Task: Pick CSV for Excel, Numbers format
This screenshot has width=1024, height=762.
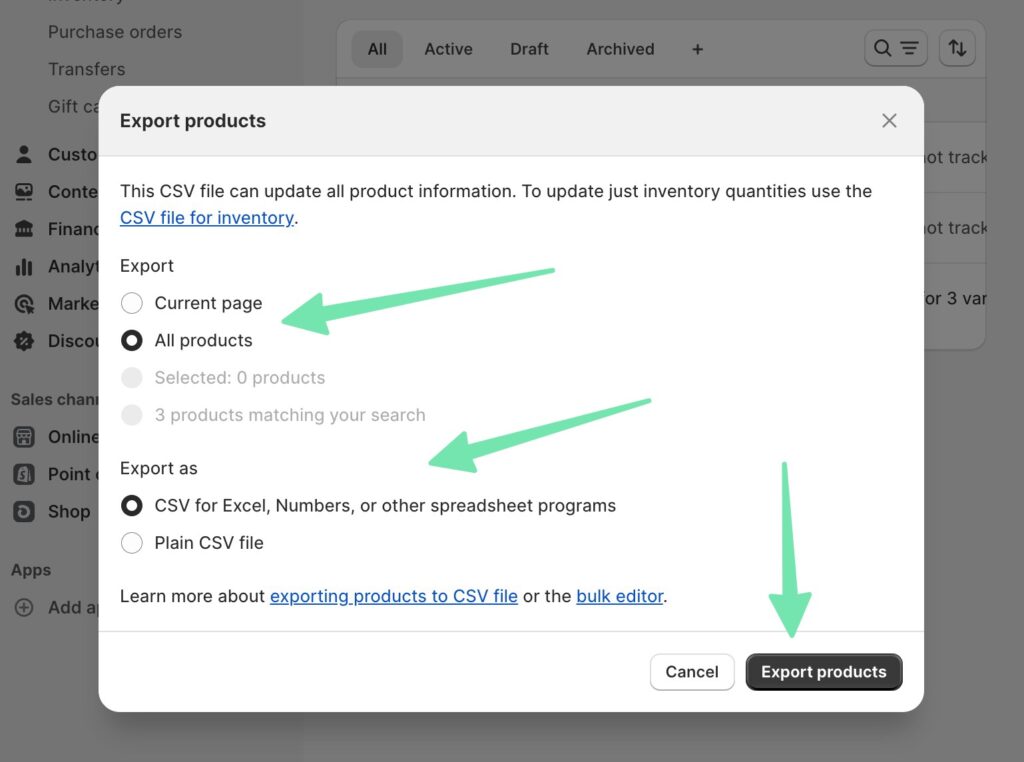Action: (x=132, y=506)
